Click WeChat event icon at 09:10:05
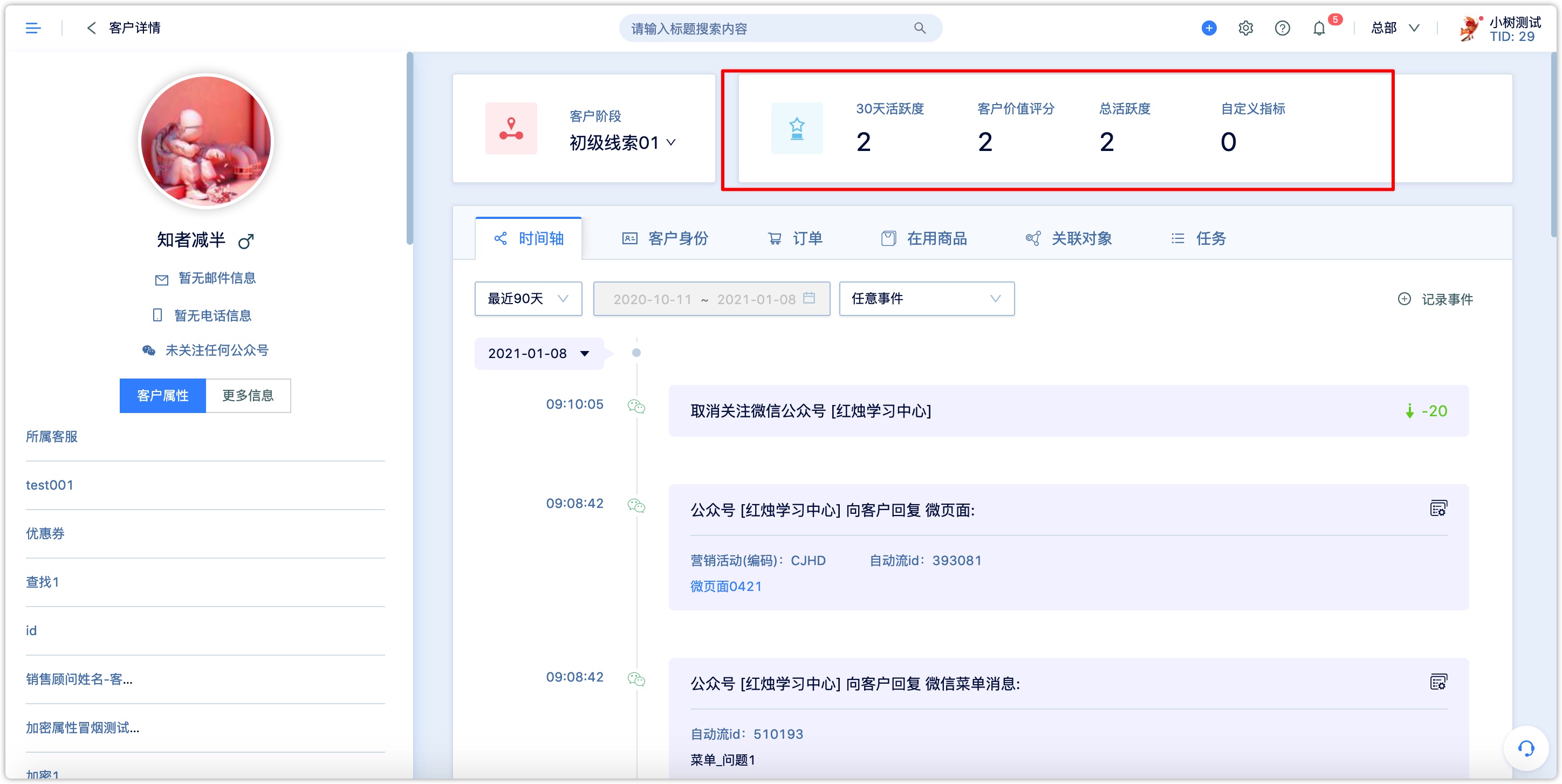 [636, 406]
